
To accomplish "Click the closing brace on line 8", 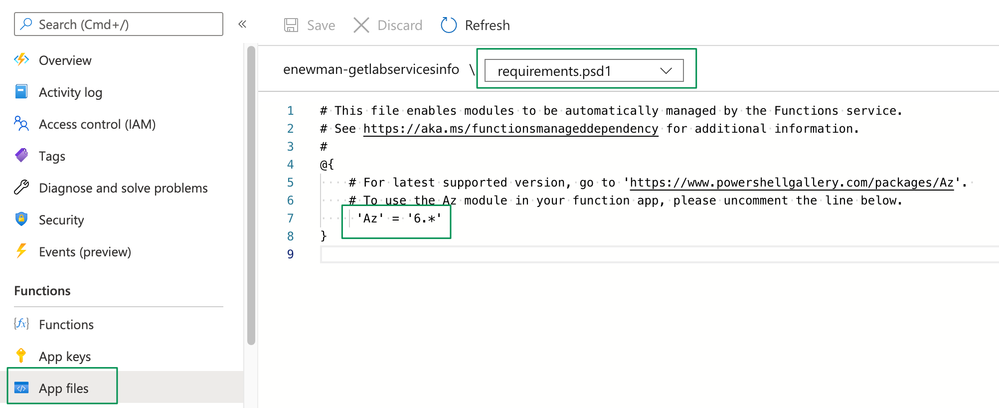I will coord(324,237).
